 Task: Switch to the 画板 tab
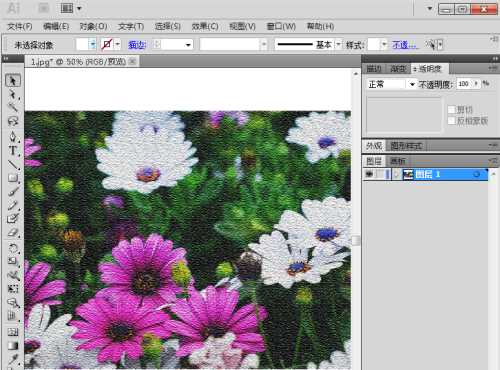pos(398,161)
